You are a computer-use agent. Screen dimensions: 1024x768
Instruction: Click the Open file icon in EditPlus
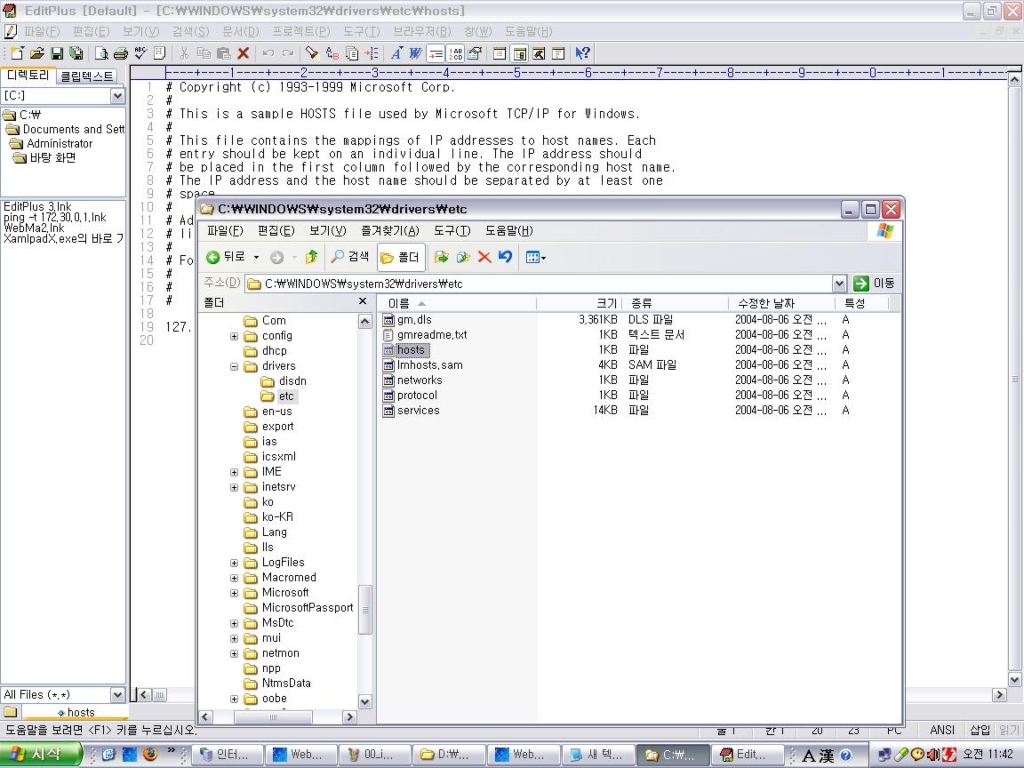[37, 54]
